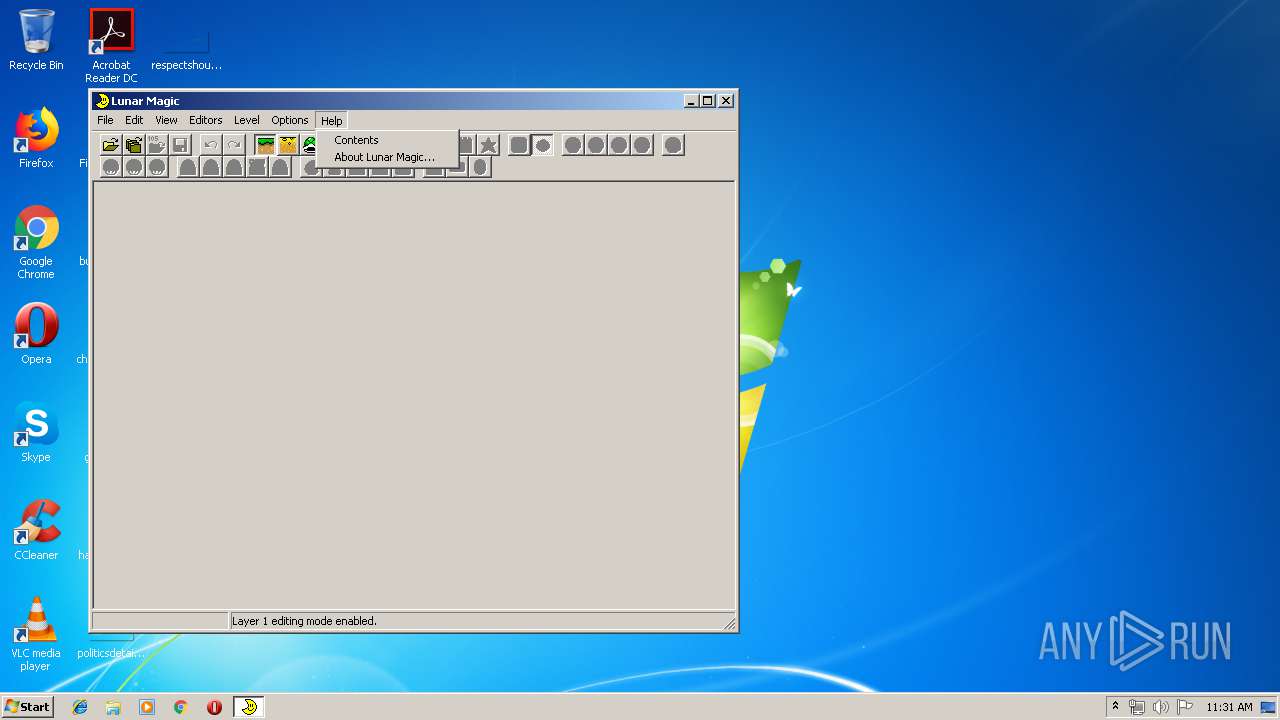The height and width of the screenshot is (720, 1280).
Task: Select the green Koopa shell sprite editing icon
Action: (309, 145)
